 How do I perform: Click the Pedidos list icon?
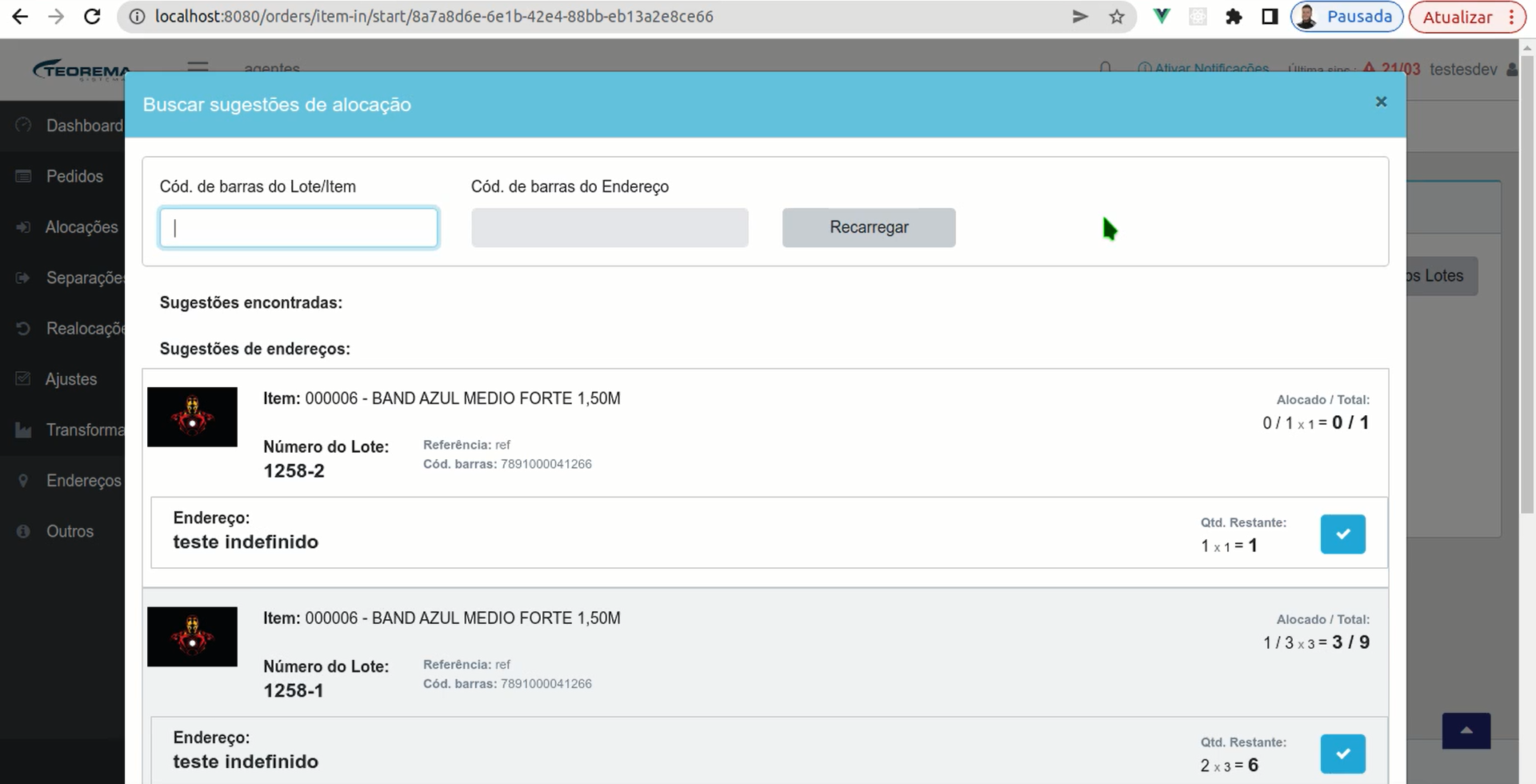23,176
